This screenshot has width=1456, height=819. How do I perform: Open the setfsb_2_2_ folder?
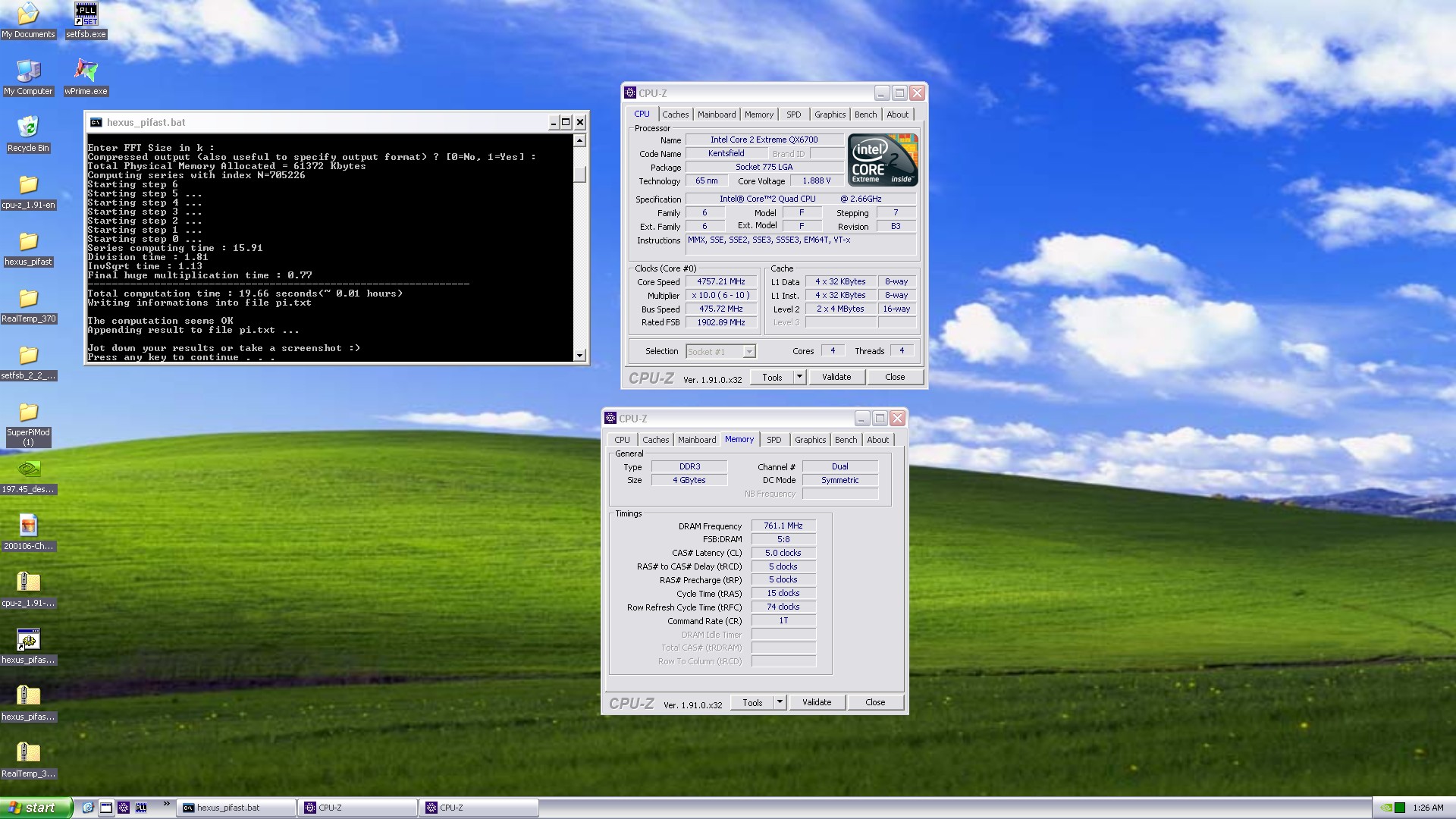(x=28, y=362)
